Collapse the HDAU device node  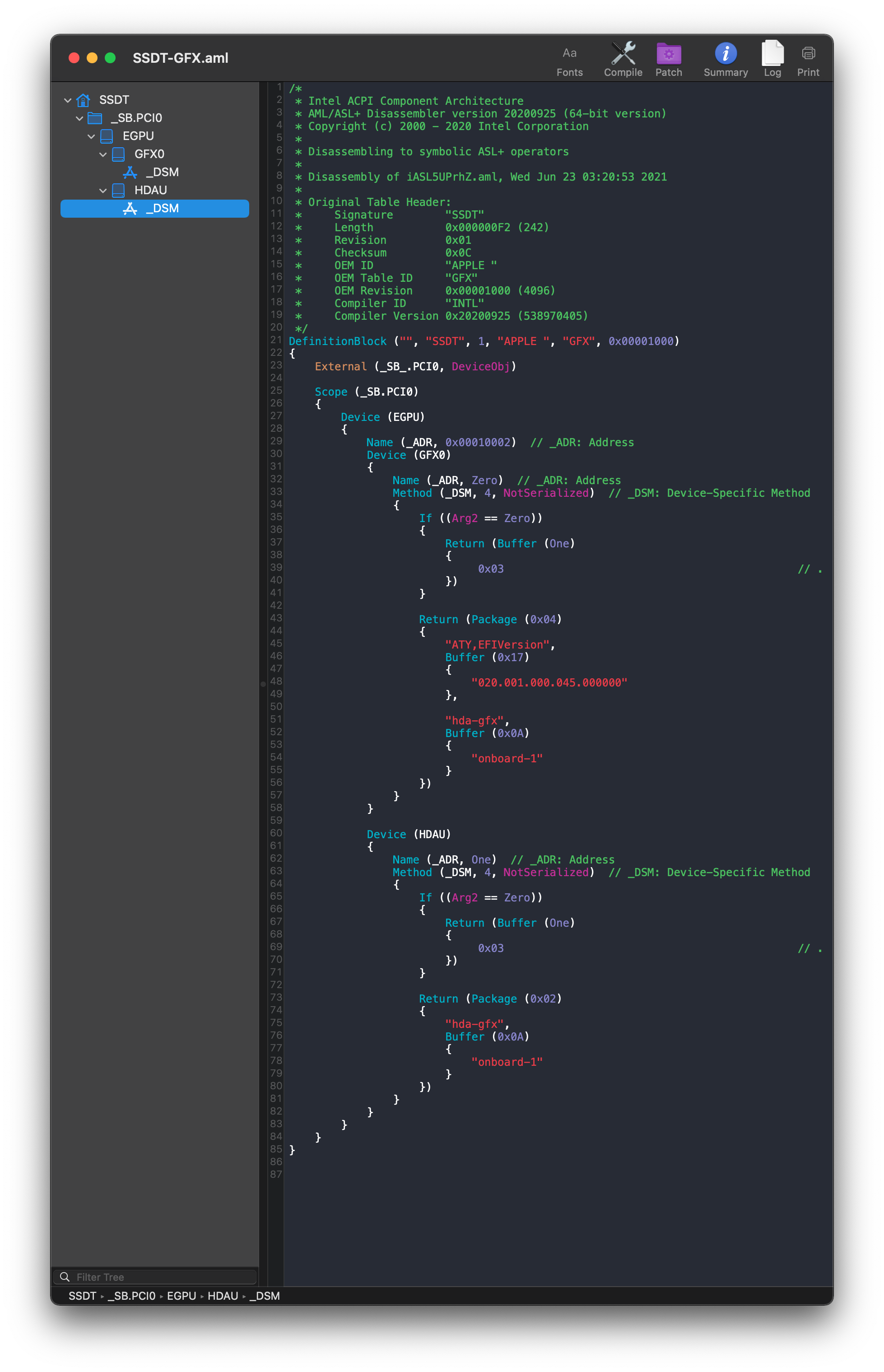[x=103, y=191]
